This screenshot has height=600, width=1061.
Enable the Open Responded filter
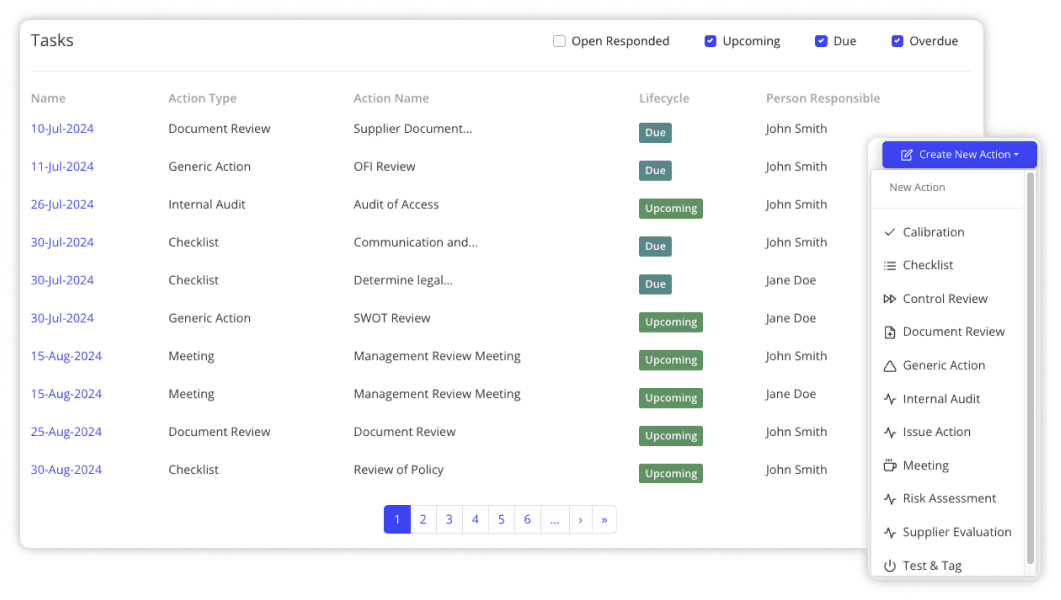tap(558, 41)
